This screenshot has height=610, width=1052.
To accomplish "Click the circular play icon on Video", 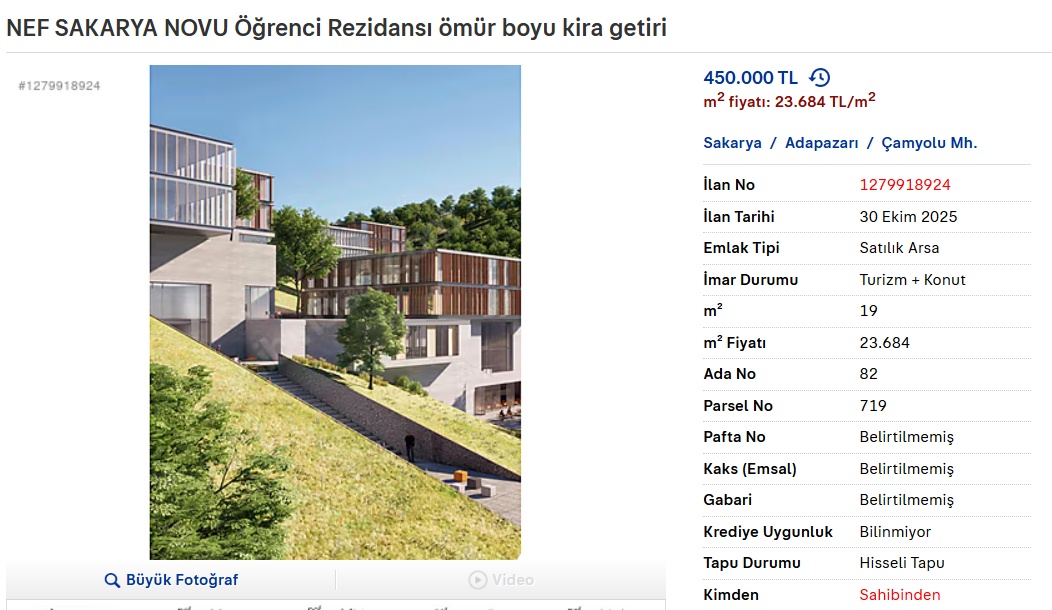I will click(x=478, y=579).
